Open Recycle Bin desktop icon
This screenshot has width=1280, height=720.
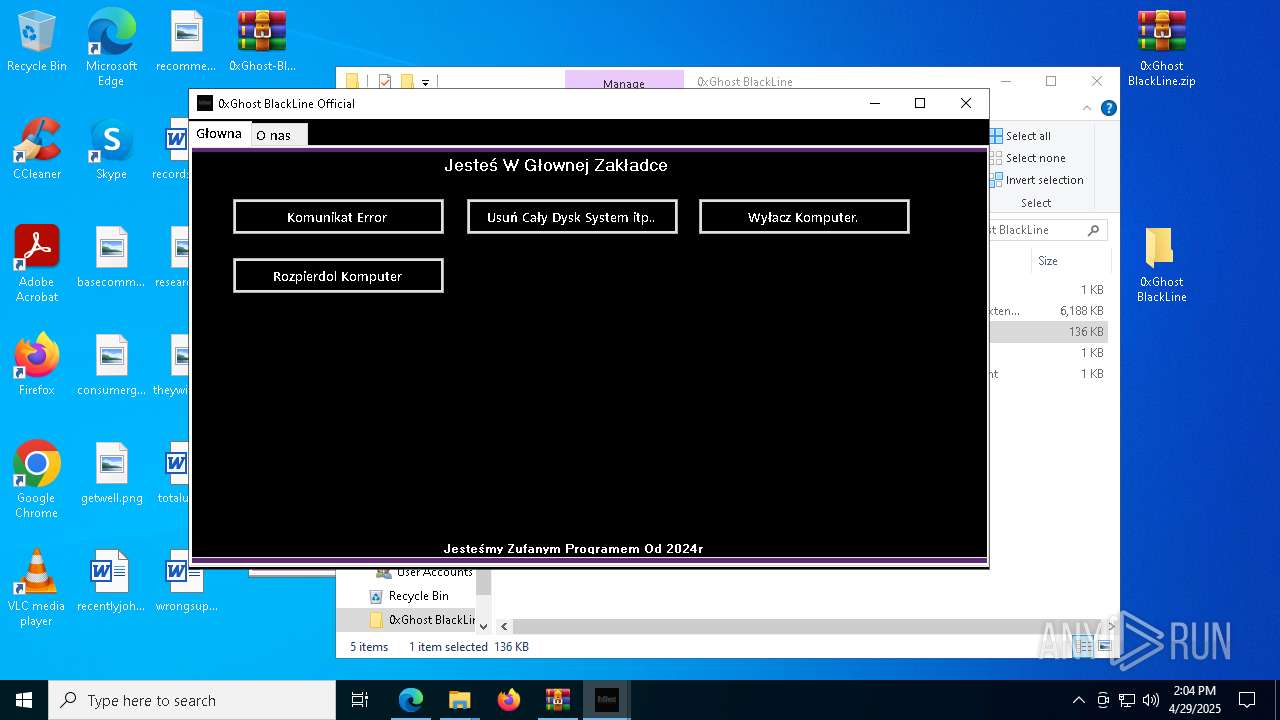tap(36, 42)
